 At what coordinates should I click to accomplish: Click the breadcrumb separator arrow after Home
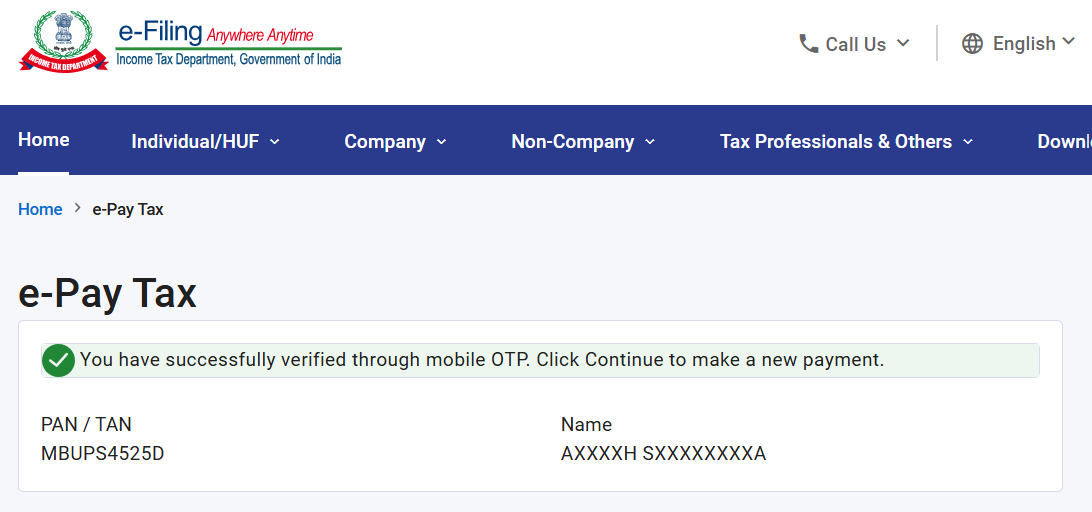77,208
